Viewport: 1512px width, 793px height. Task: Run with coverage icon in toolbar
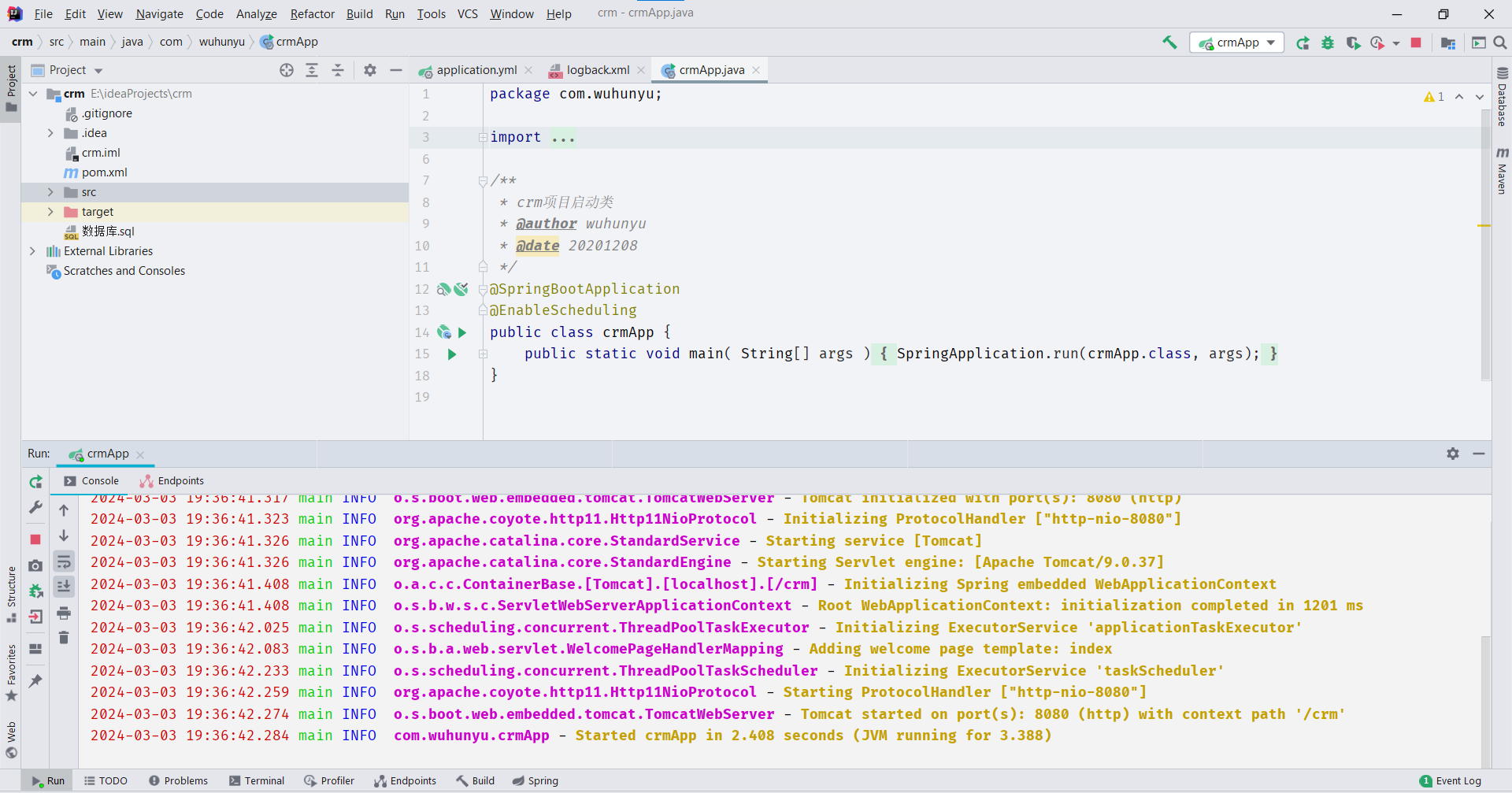tap(1353, 43)
